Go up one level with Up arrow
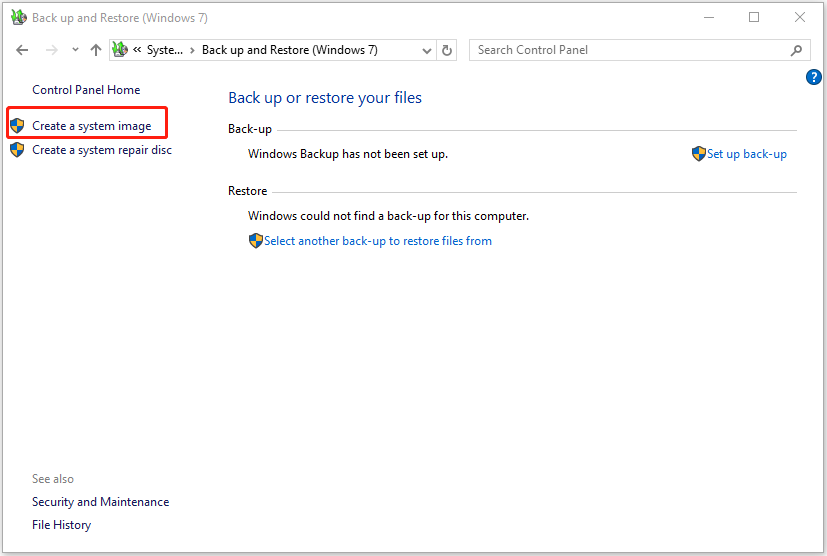Viewport: 827px width, 556px height. click(x=95, y=50)
